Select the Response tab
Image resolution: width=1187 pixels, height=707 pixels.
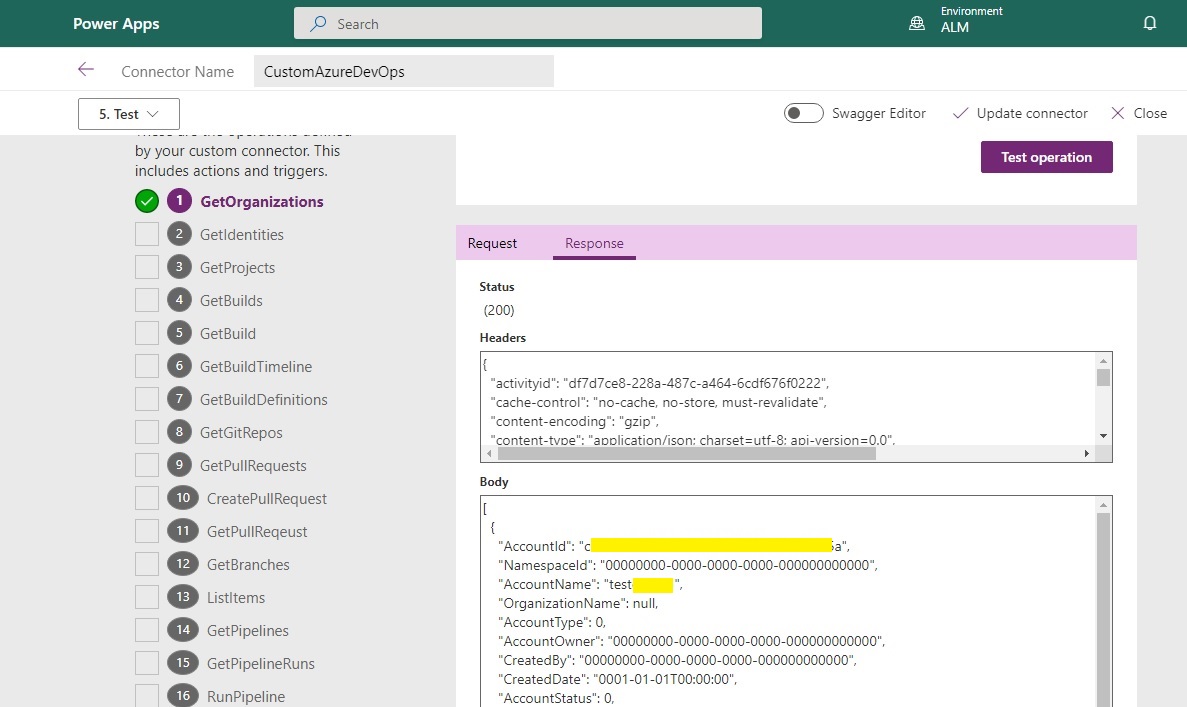point(594,242)
